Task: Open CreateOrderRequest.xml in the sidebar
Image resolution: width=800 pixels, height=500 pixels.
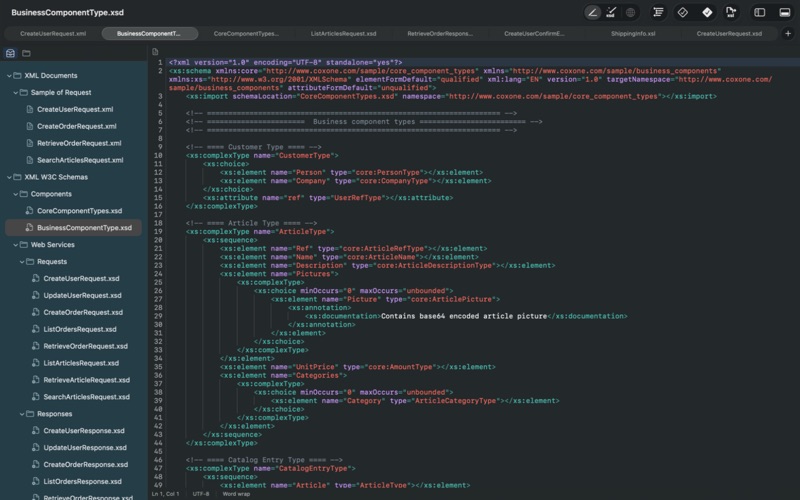Action: pos(77,126)
